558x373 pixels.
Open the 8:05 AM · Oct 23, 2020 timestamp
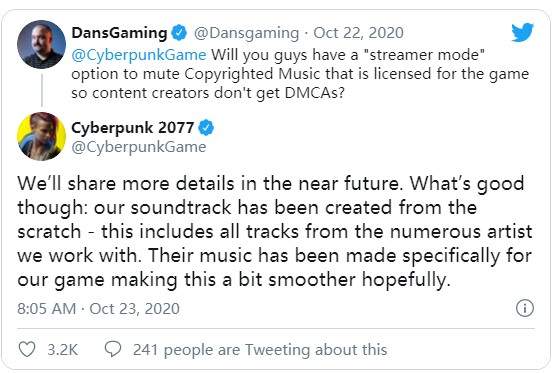click(99, 309)
